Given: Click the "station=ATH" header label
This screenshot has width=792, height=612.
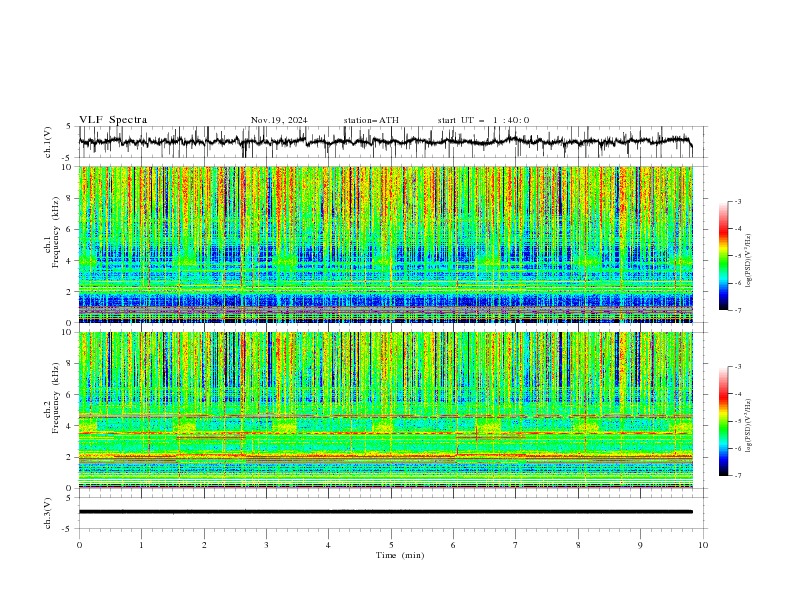Looking at the screenshot, I should coord(371,120).
